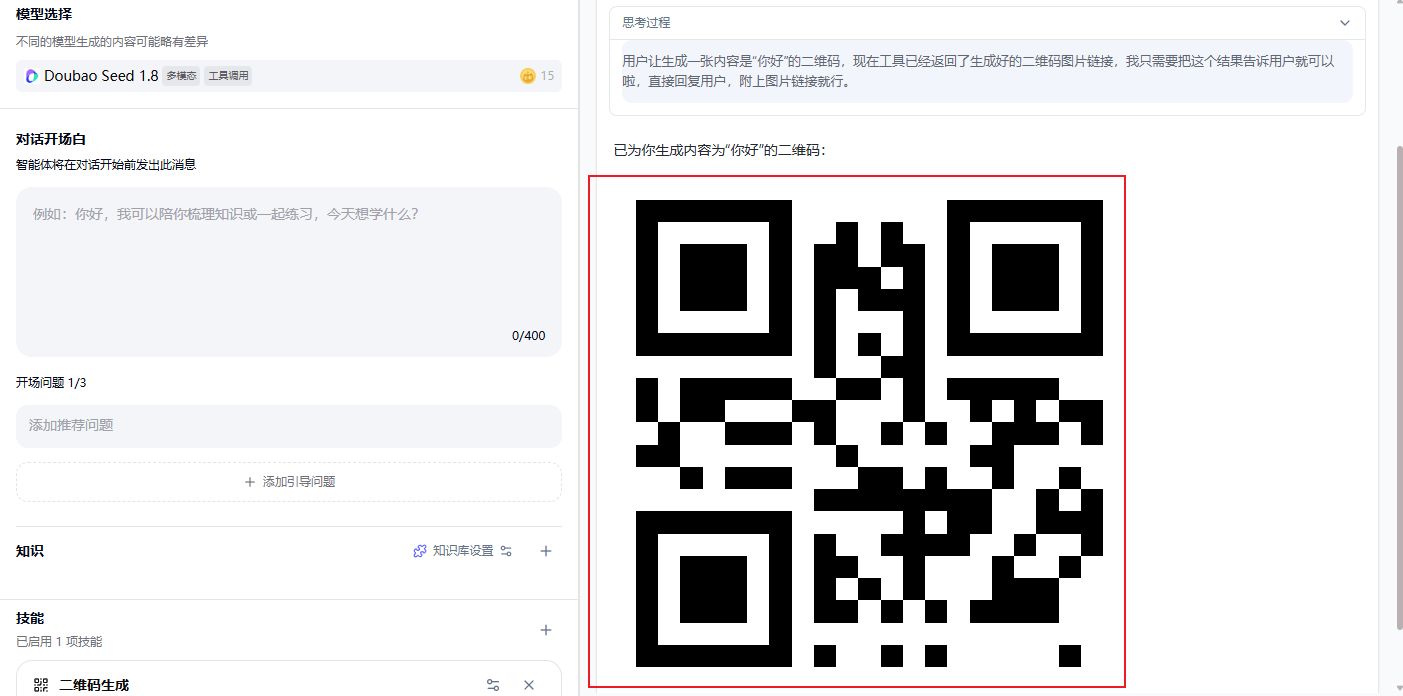
Task: Click the 对话开场白 section heading
Action: click(x=51, y=139)
